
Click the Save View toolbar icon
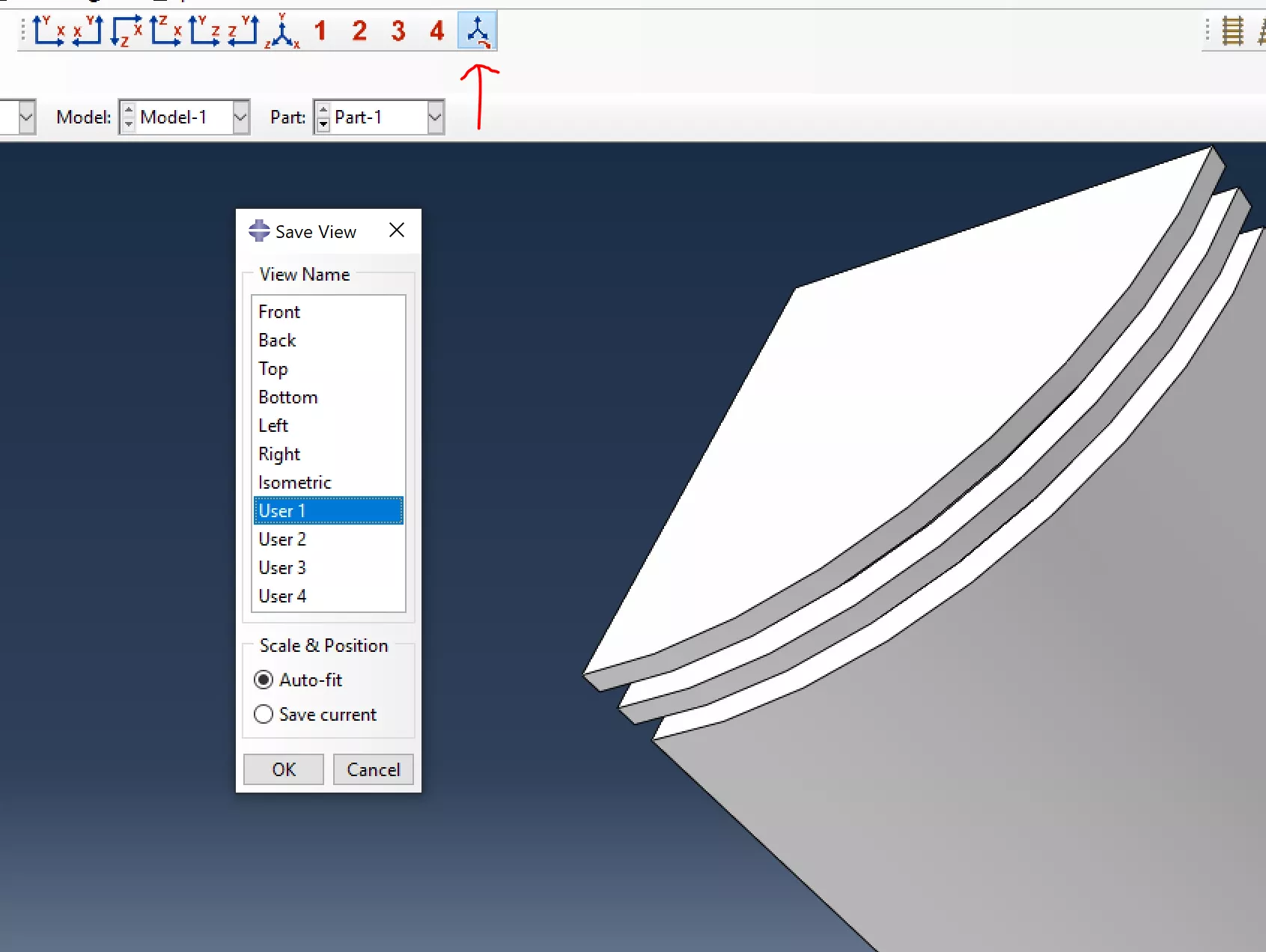478,31
